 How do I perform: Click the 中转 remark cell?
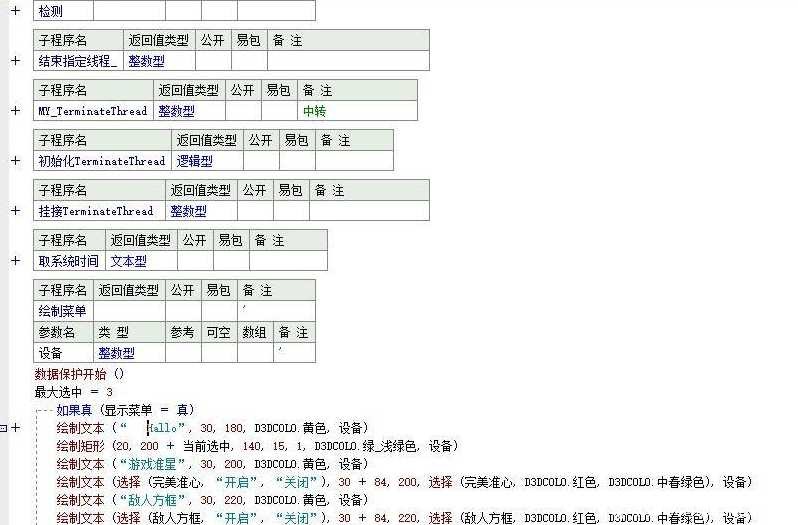tap(357, 111)
